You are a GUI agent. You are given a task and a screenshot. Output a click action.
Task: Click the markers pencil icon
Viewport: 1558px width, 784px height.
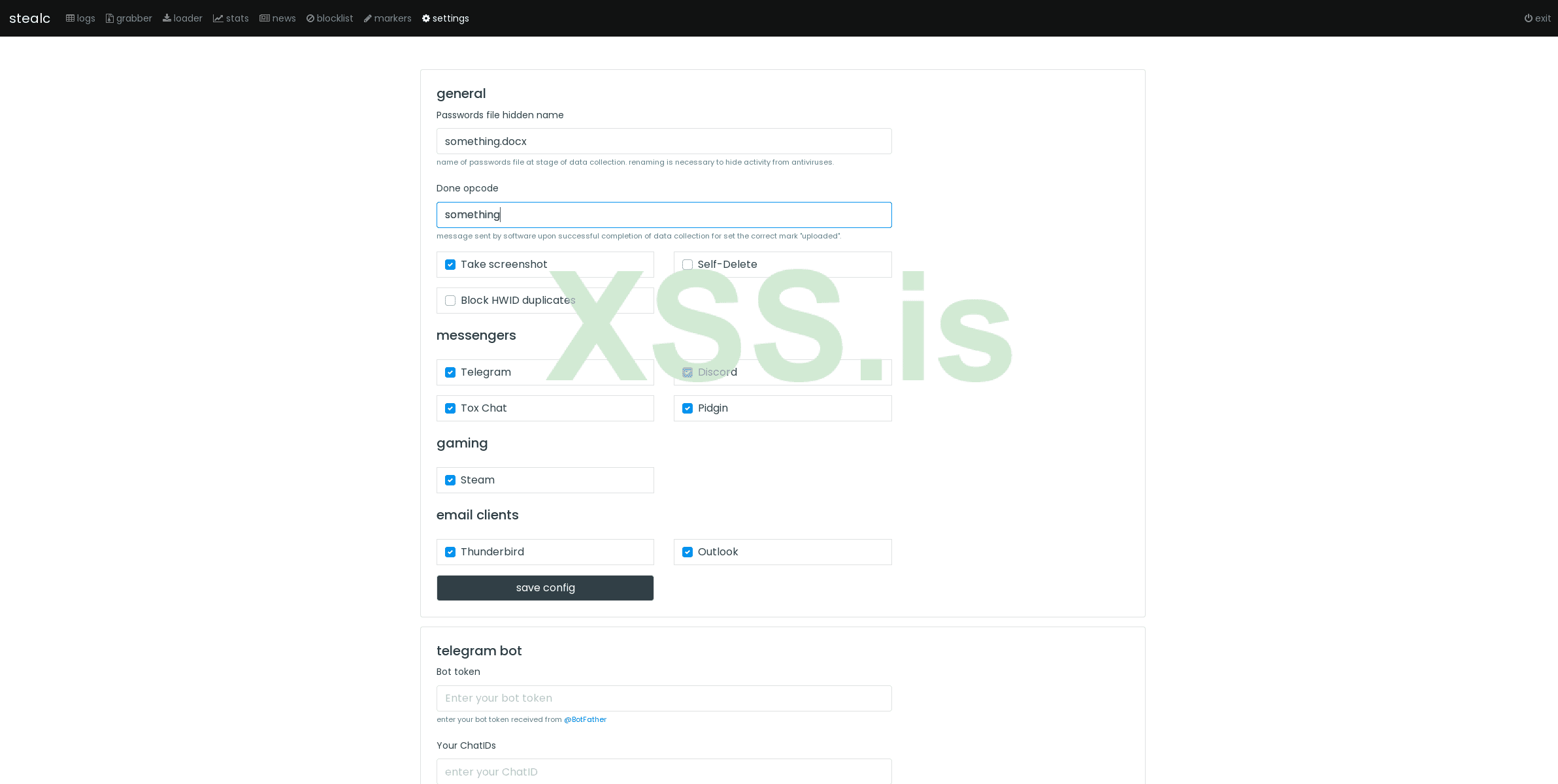[368, 18]
